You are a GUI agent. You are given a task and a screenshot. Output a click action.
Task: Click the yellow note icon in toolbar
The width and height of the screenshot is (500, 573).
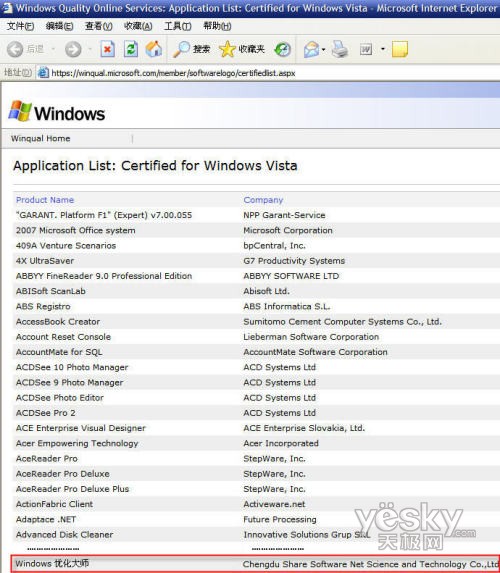coord(400,49)
